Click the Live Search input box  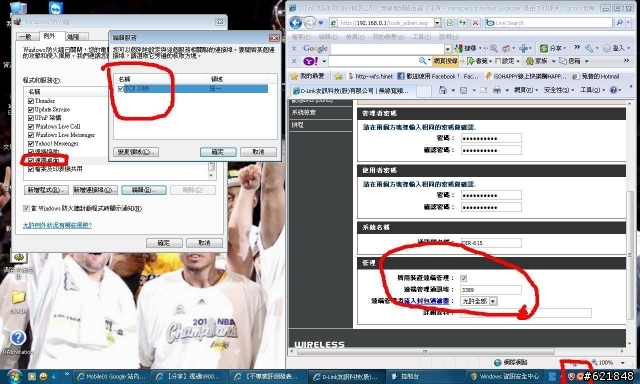click(x=548, y=23)
